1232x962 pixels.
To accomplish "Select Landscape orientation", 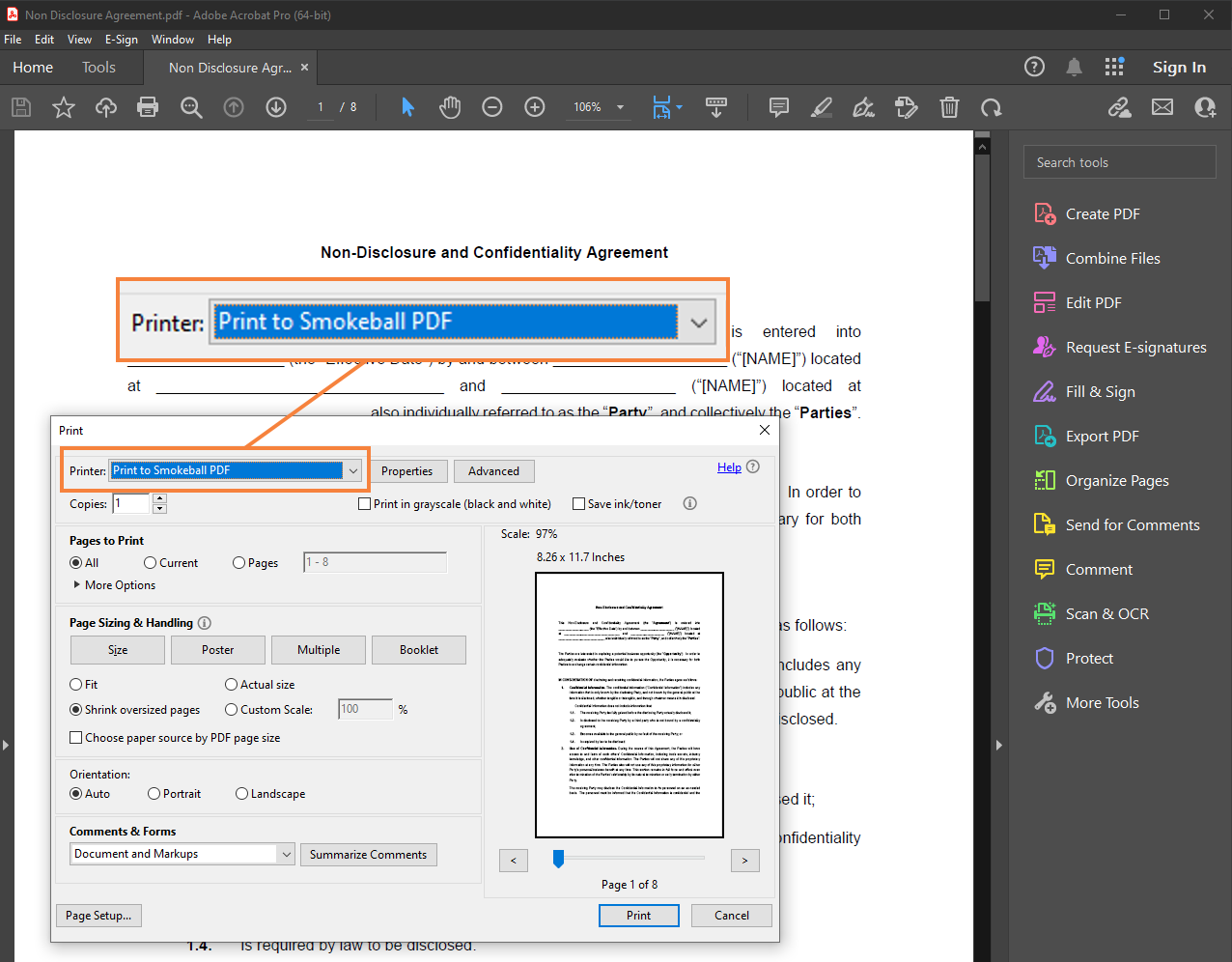I will click(x=241, y=794).
